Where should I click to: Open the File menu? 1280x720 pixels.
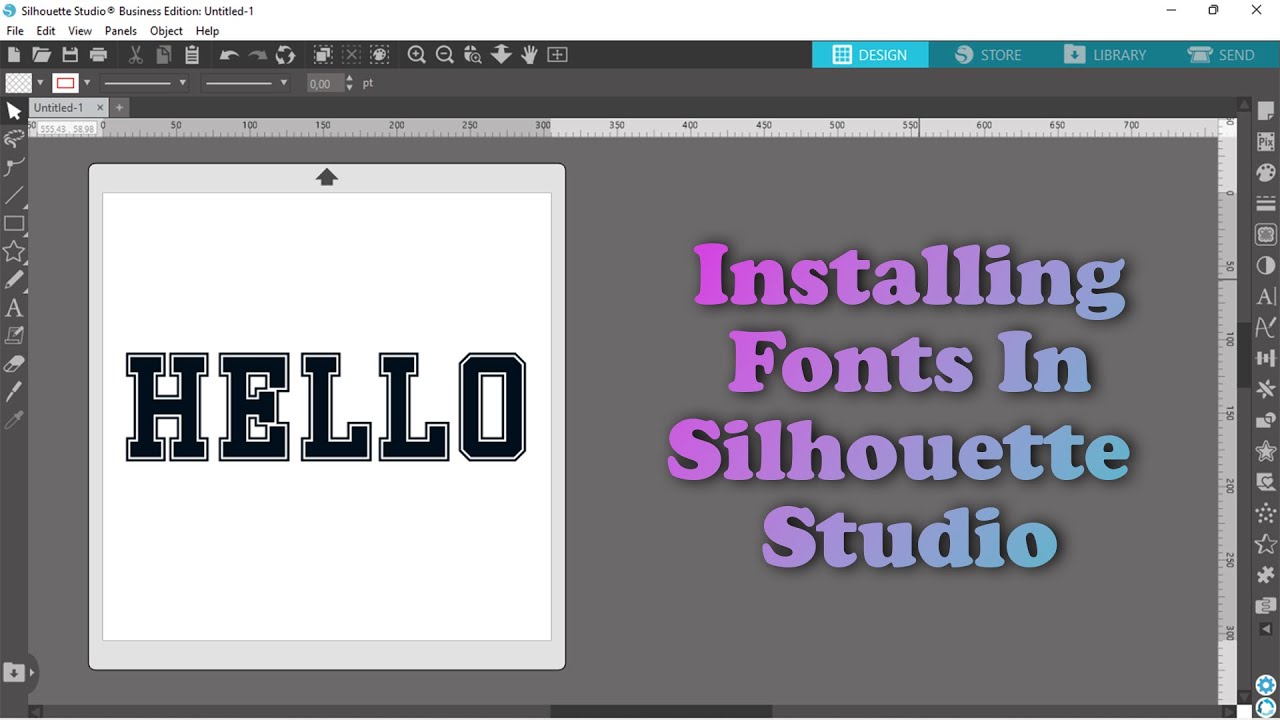15,31
